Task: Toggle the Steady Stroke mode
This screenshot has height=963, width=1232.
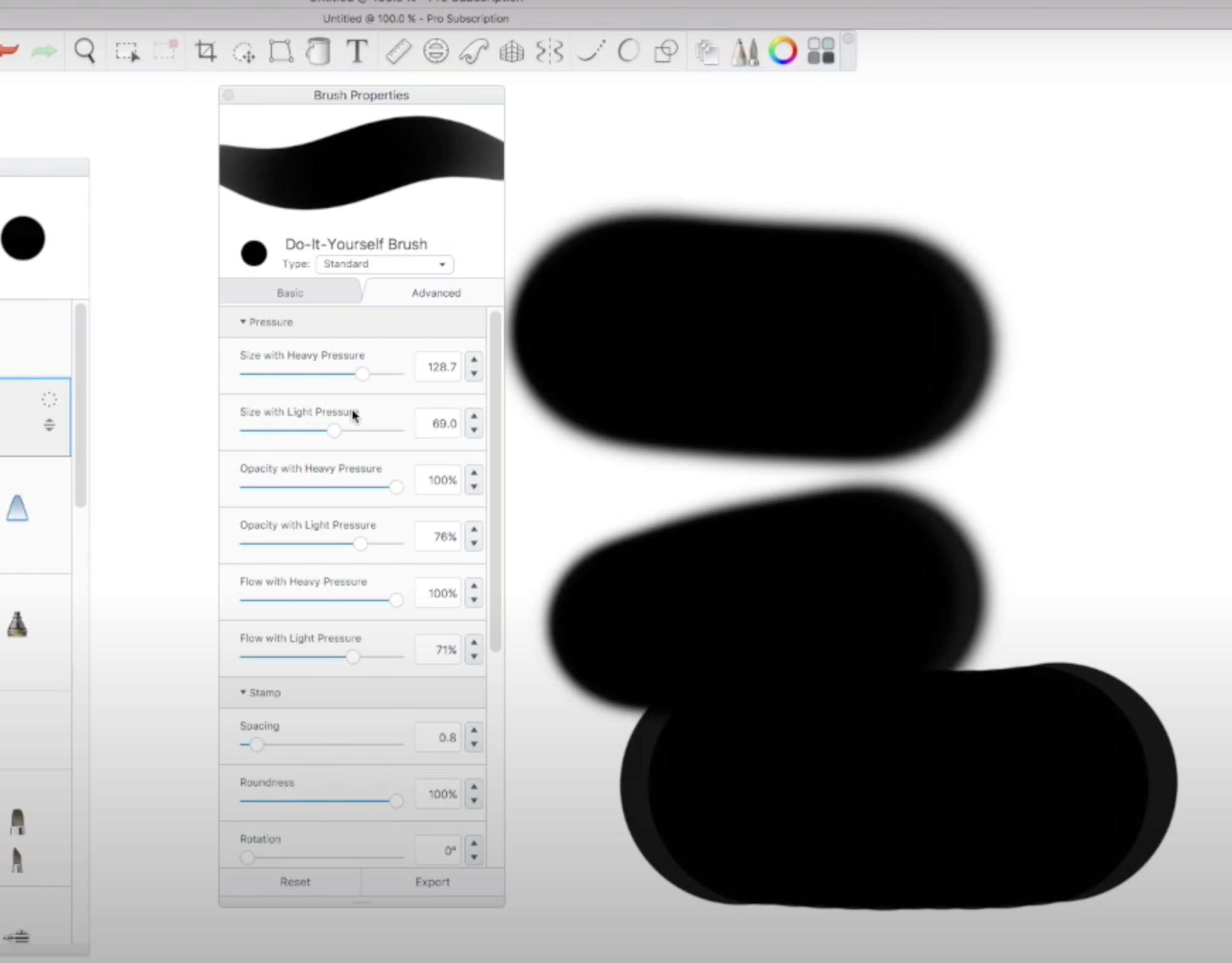Action: pos(591,51)
